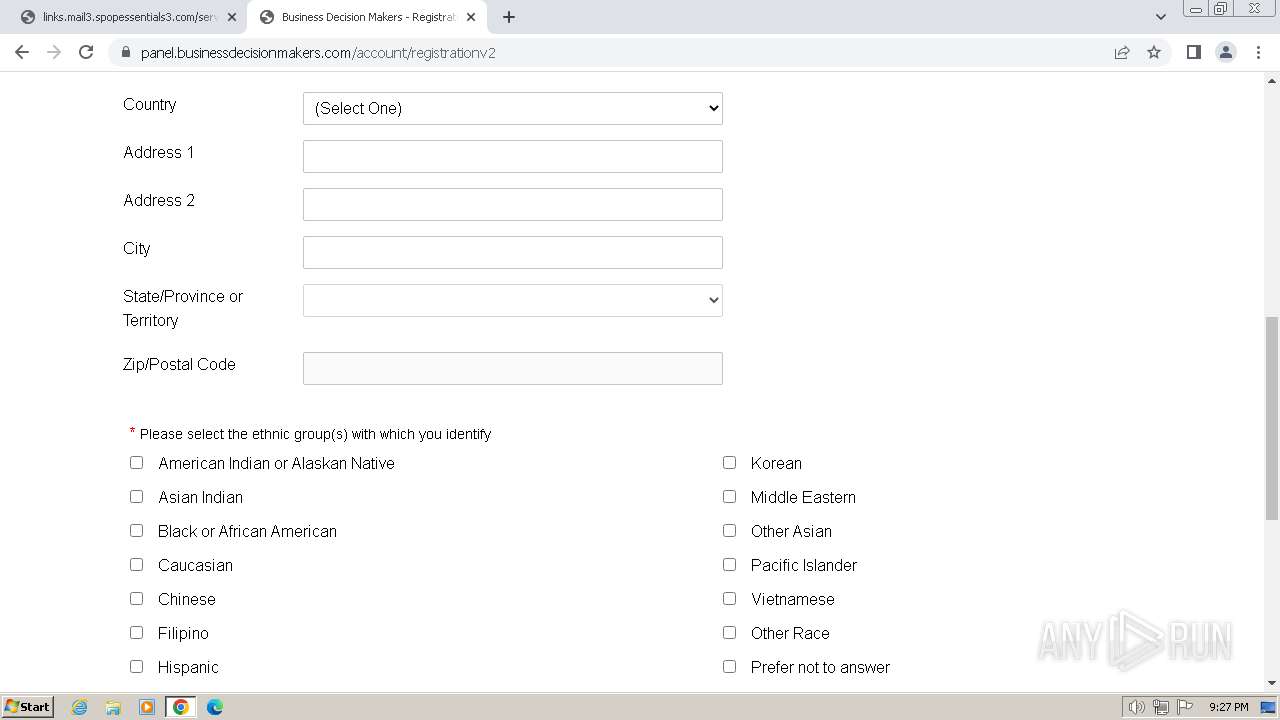Image resolution: width=1280 pixels, height=720 pixels.
Task: Select the Vietnamese checkbox
Action: 729,599
